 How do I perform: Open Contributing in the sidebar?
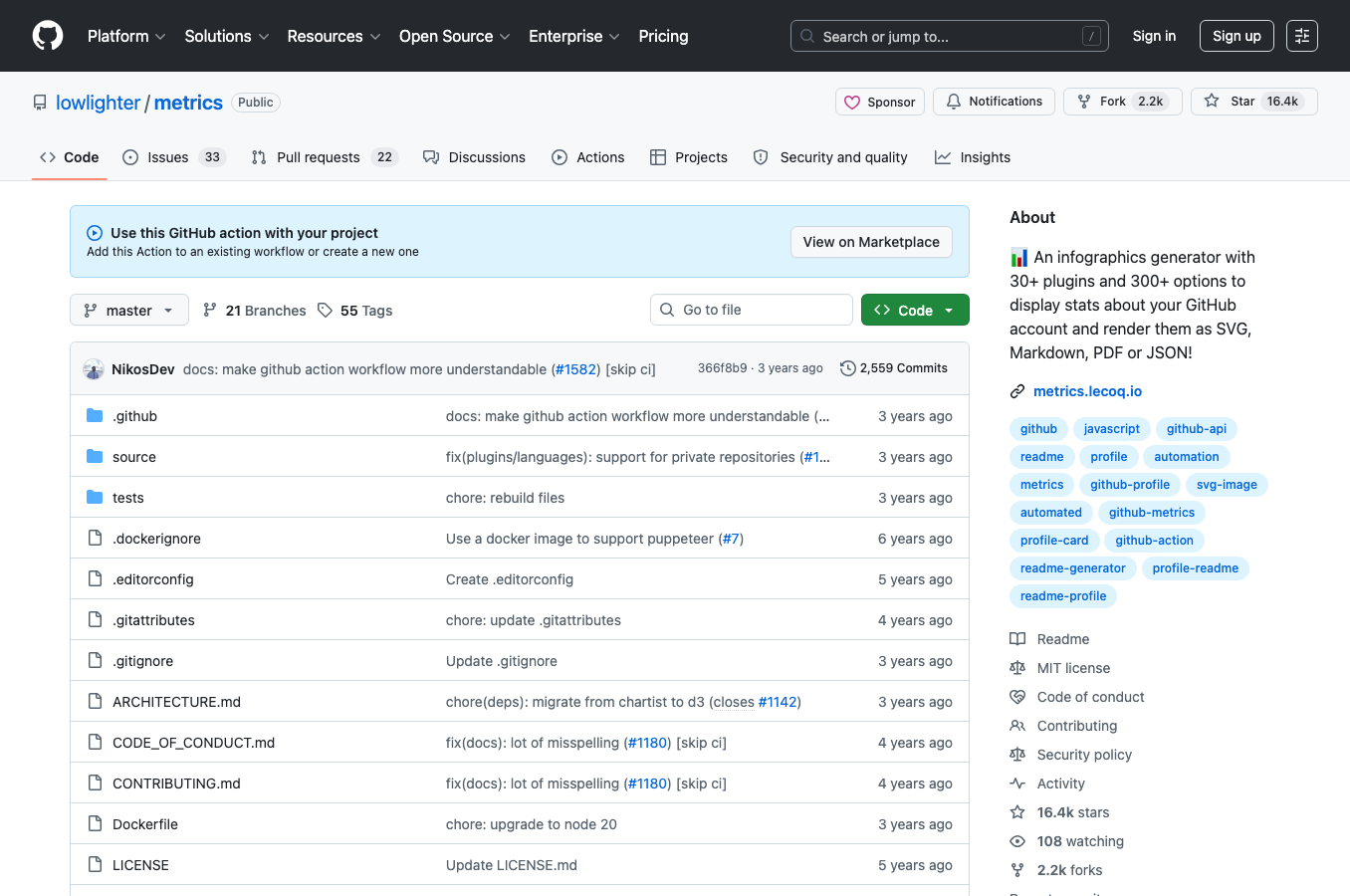(1063, 726)
